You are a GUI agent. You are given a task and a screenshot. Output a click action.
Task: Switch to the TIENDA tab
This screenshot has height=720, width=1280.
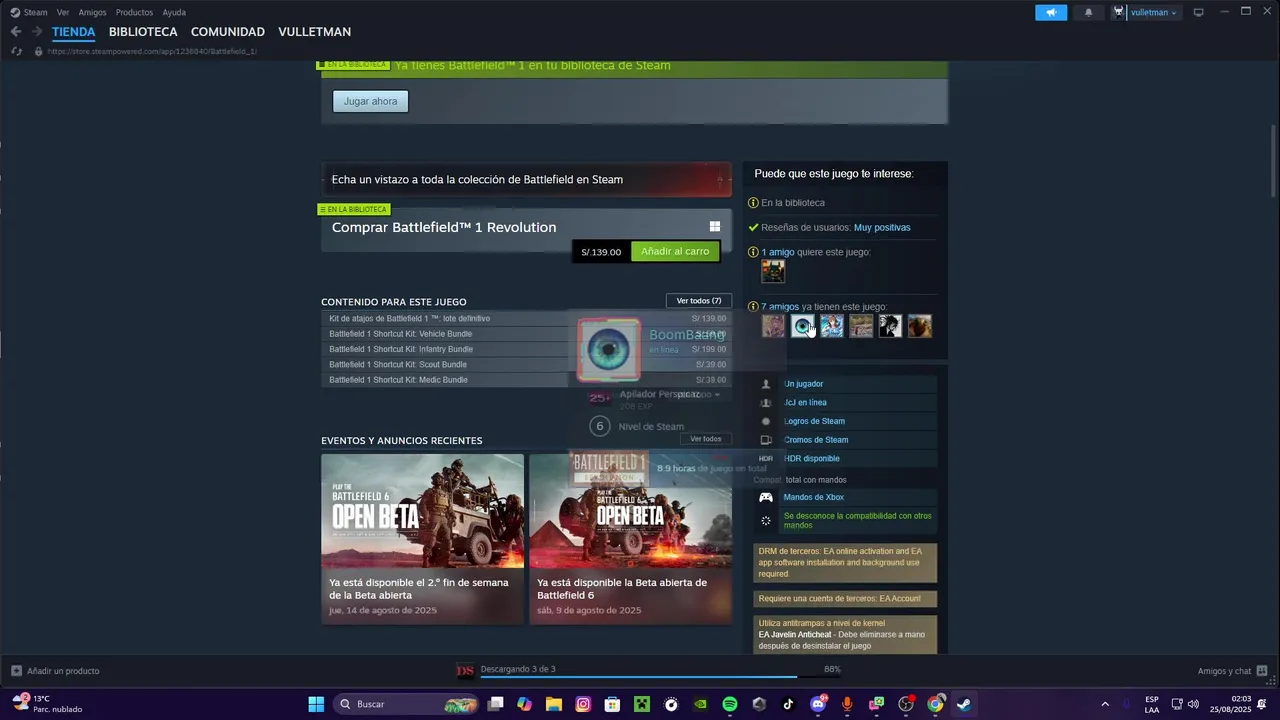click(x=73, y=32)
